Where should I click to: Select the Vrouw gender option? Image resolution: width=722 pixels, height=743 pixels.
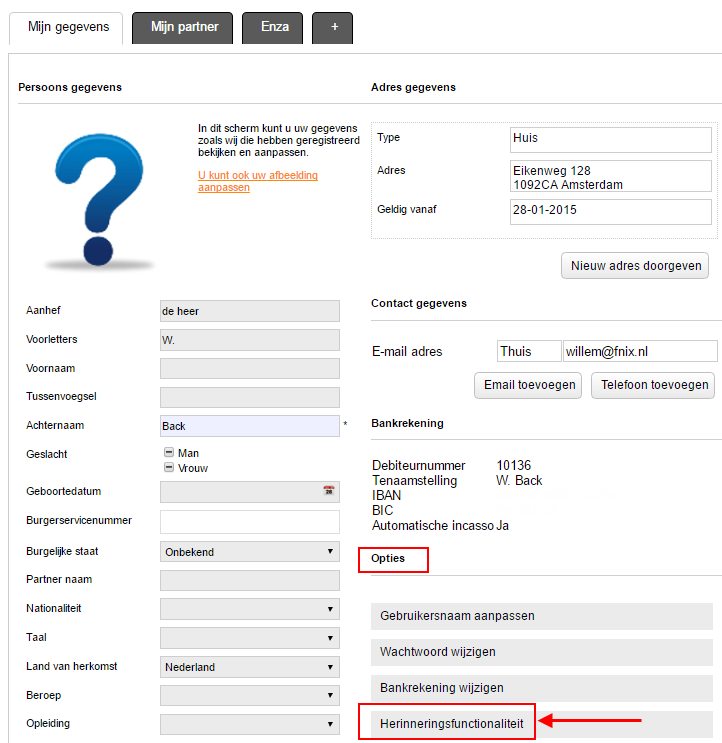click(169, 467)
